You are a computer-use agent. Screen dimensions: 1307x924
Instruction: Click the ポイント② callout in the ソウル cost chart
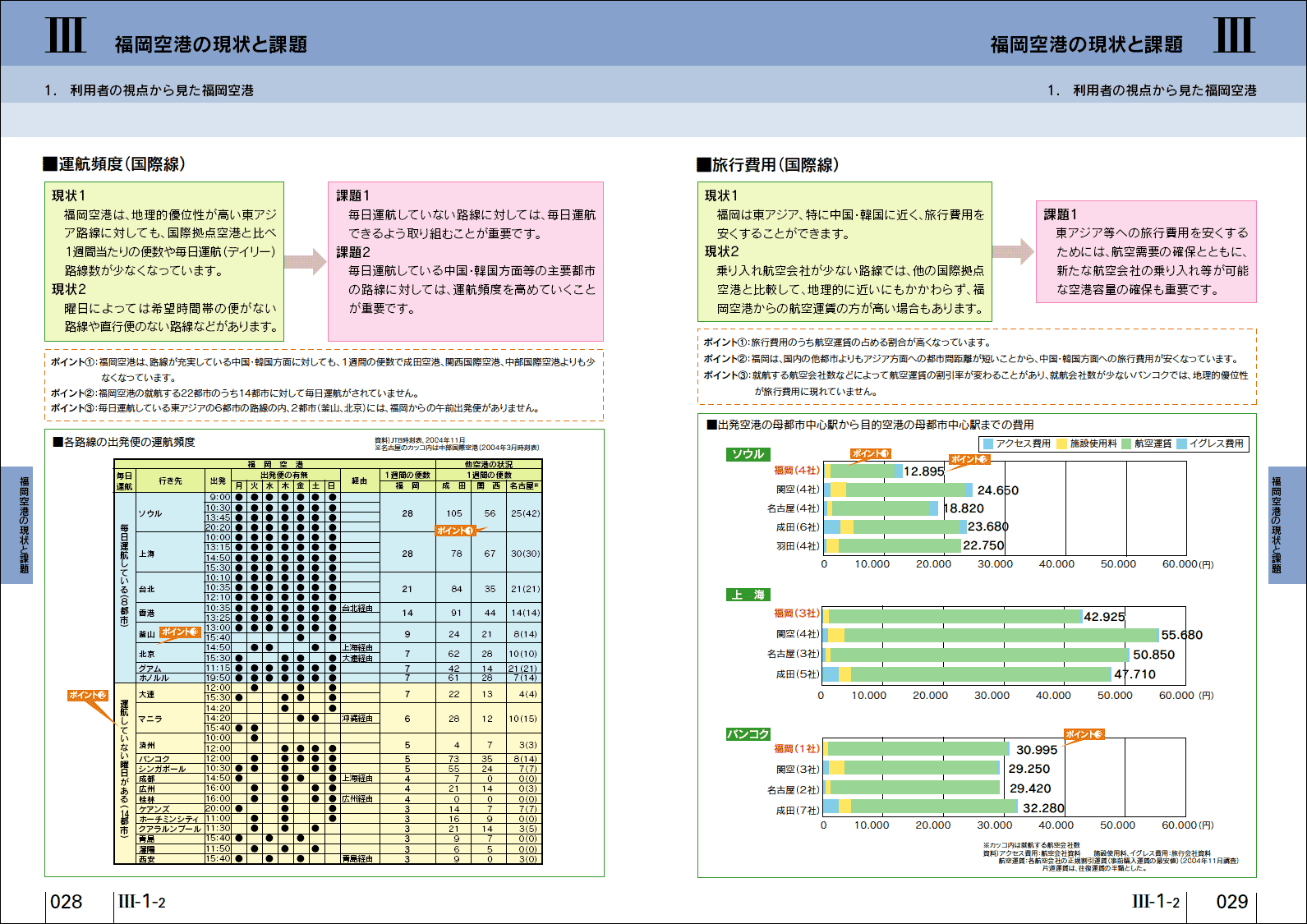tap(969, 459)
